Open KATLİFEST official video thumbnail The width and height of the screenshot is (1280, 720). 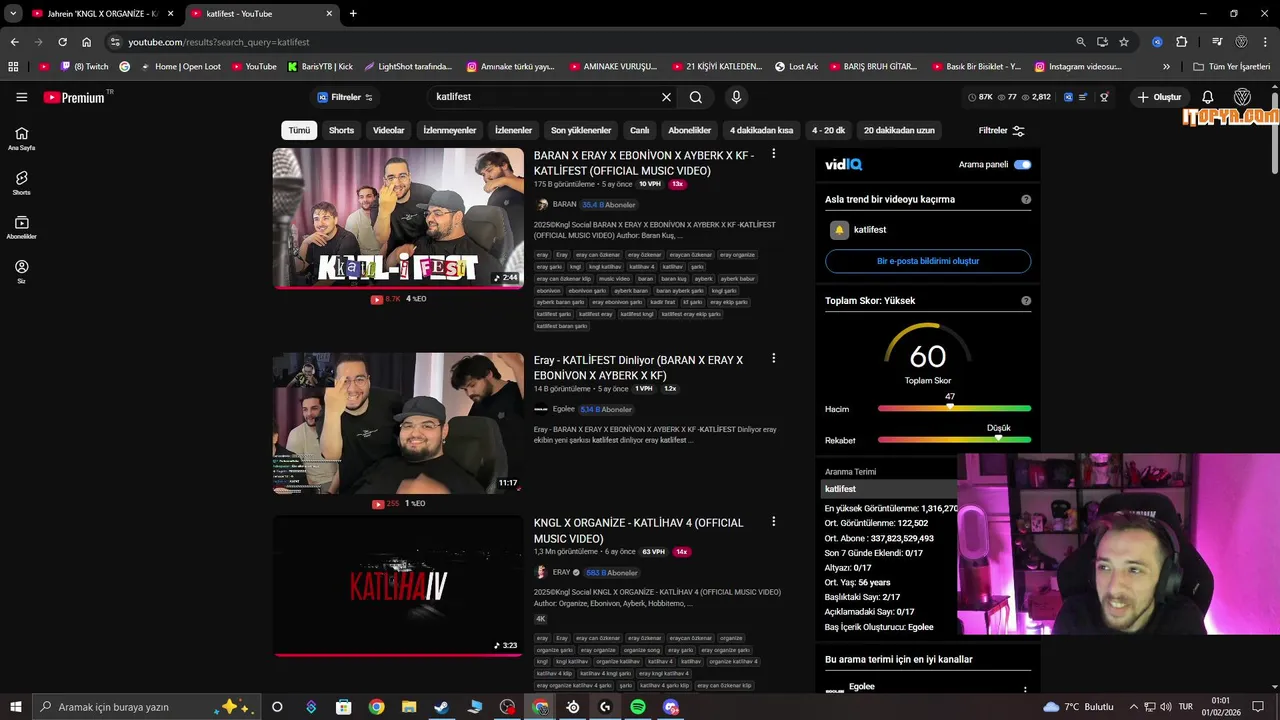398,219
